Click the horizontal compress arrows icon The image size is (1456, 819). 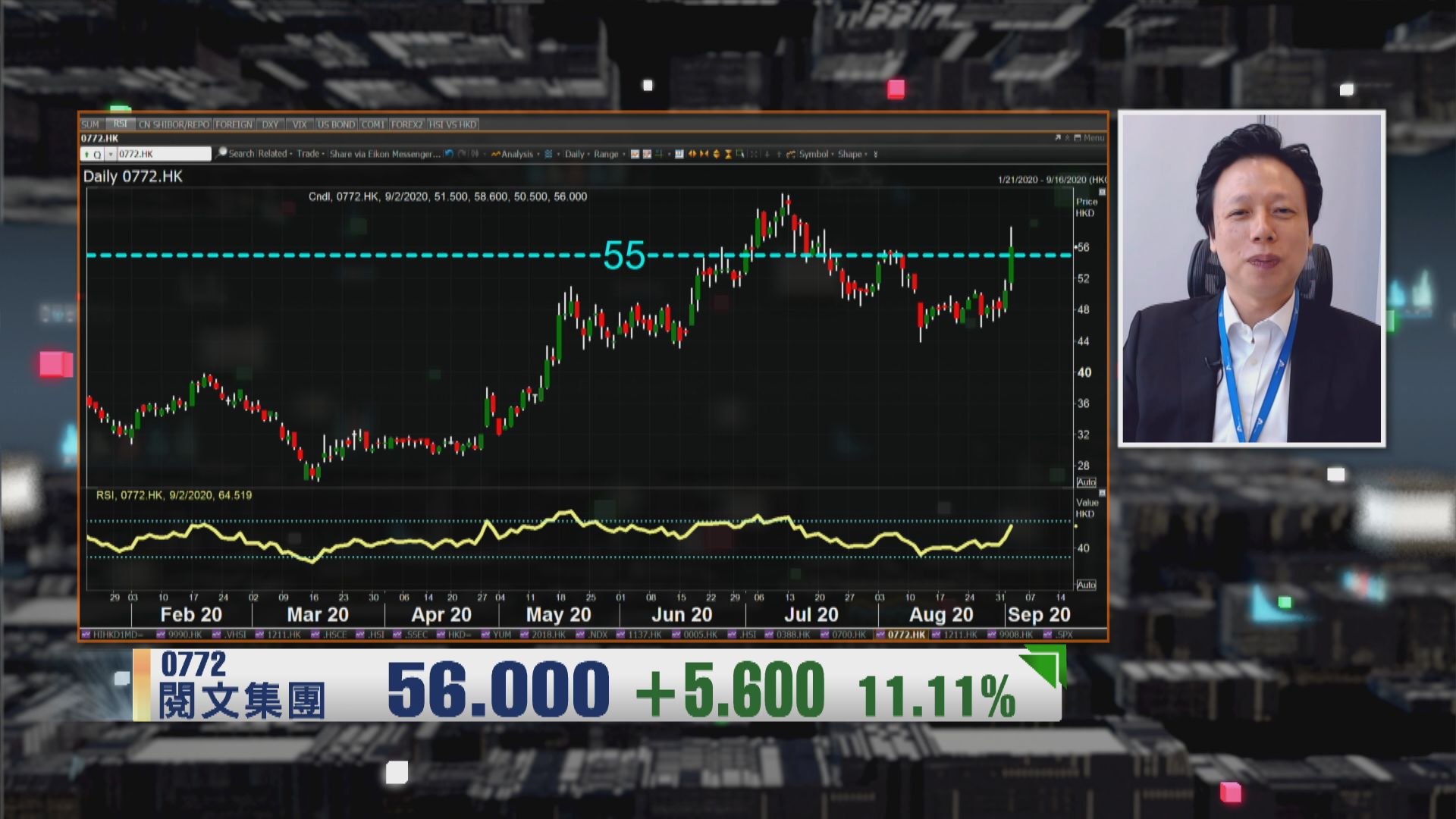(x=704, y=154)
